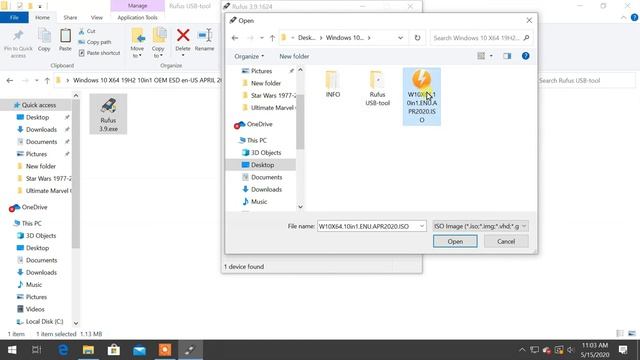Image resolution: width=640 pixels, height=360 pixels.
Task: Click Rename icon in Explorer ribbon
Action: click(x=204, y=35)
